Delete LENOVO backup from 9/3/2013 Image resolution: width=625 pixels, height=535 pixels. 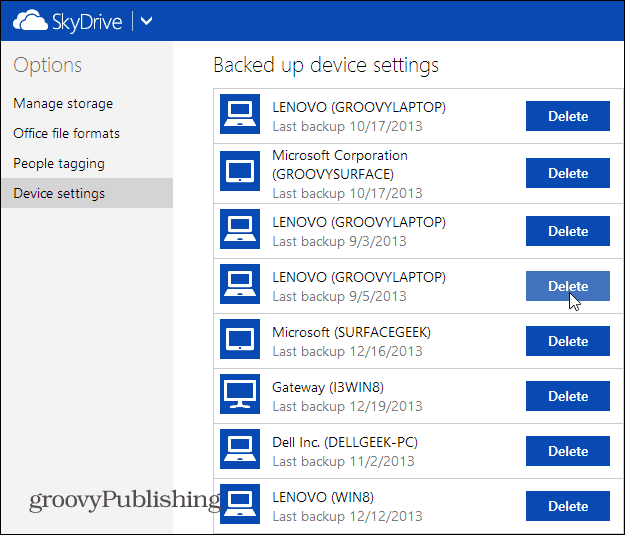(568, 231)
